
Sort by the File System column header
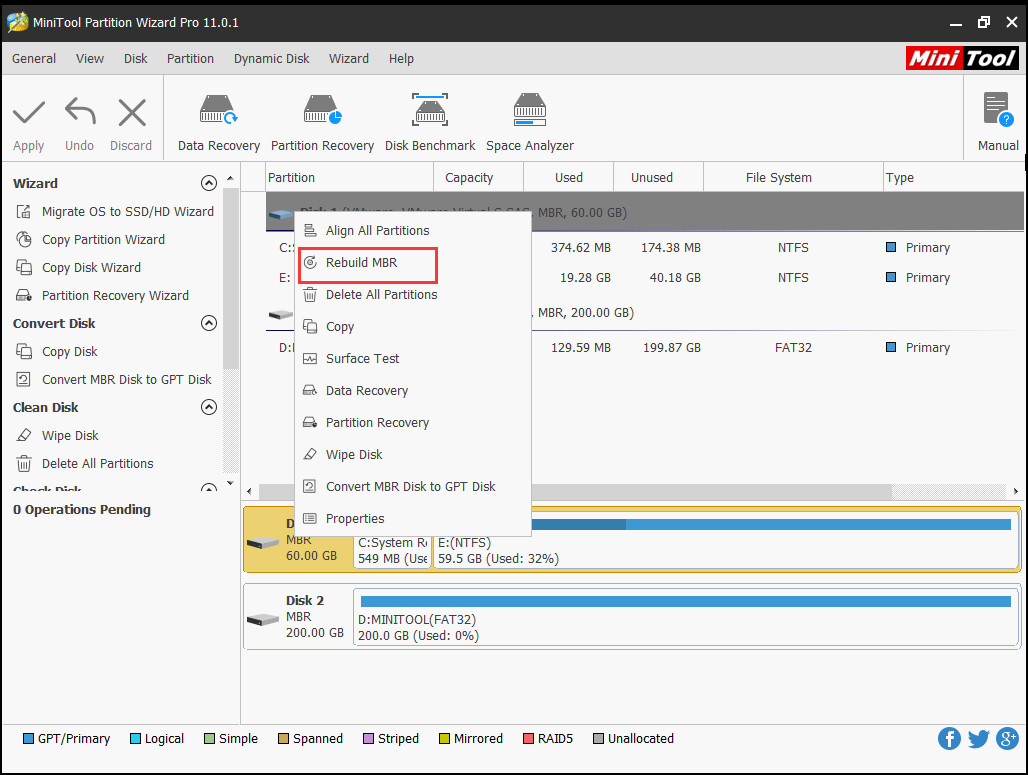[793, 178]
